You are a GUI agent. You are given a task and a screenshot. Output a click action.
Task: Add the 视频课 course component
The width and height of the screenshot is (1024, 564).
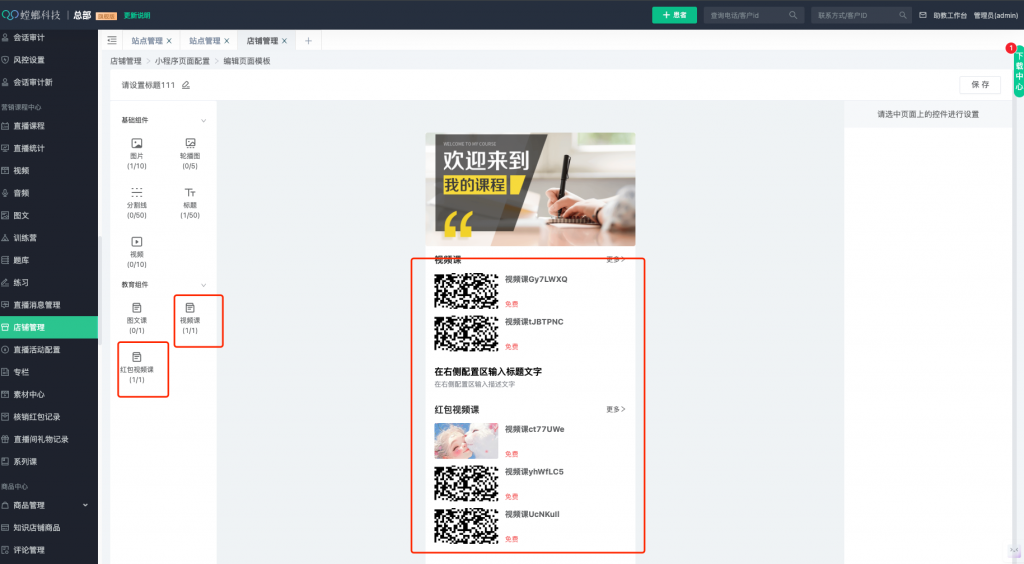[x=190, y=318]
